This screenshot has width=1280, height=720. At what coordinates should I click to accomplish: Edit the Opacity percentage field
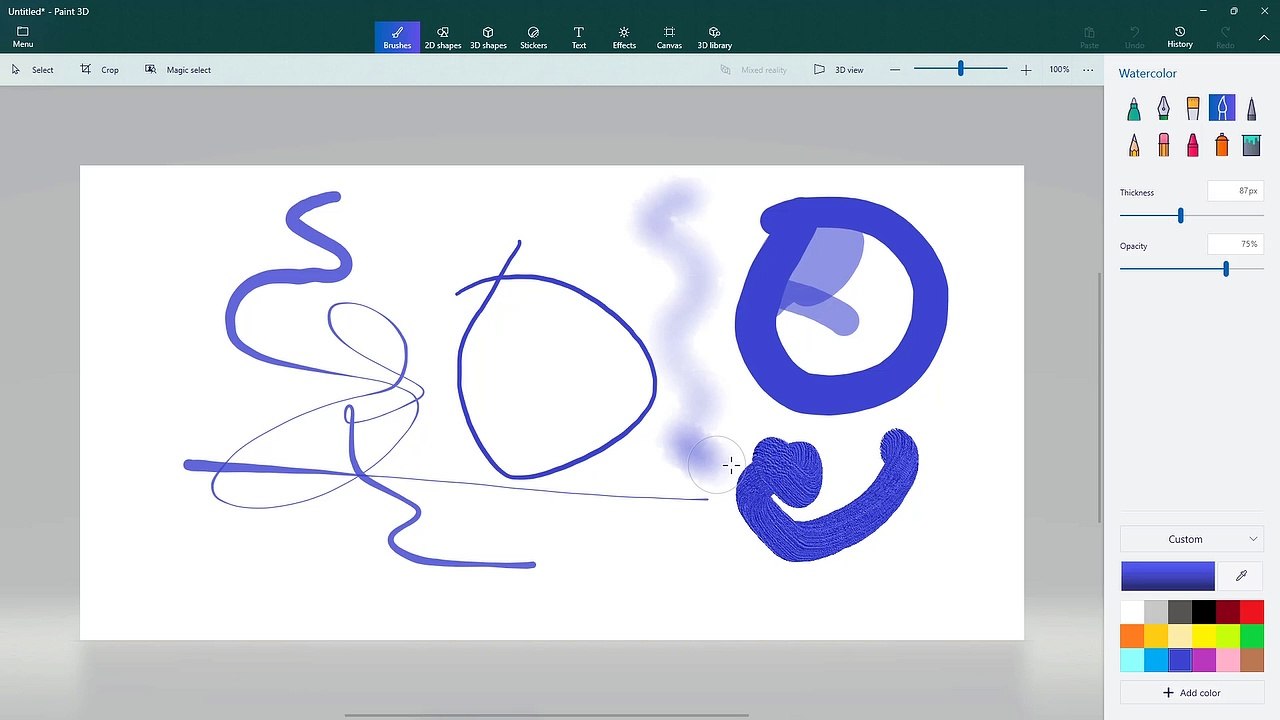click(1235, 244)
